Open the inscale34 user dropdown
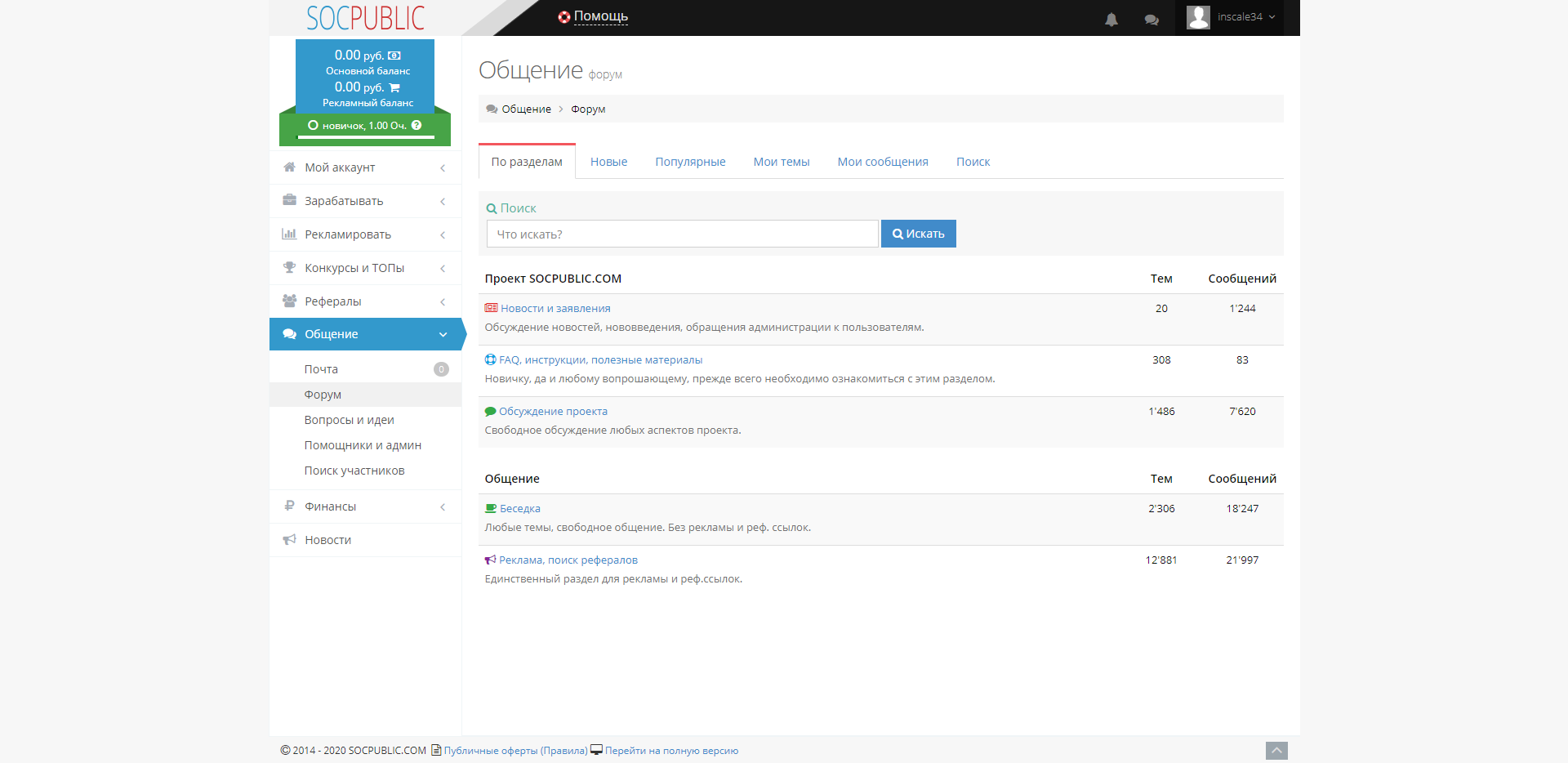Image resolution: width=1568 pixels, height=763 pixels. point(1229,17)
